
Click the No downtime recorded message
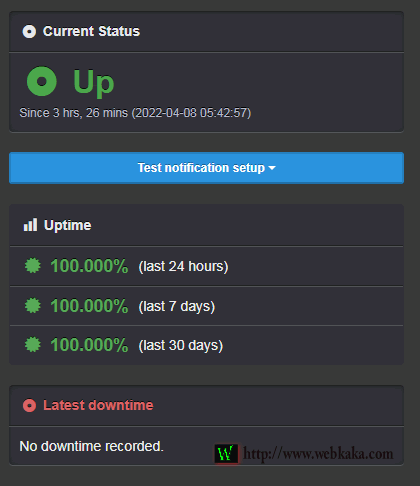coord(91,446)
